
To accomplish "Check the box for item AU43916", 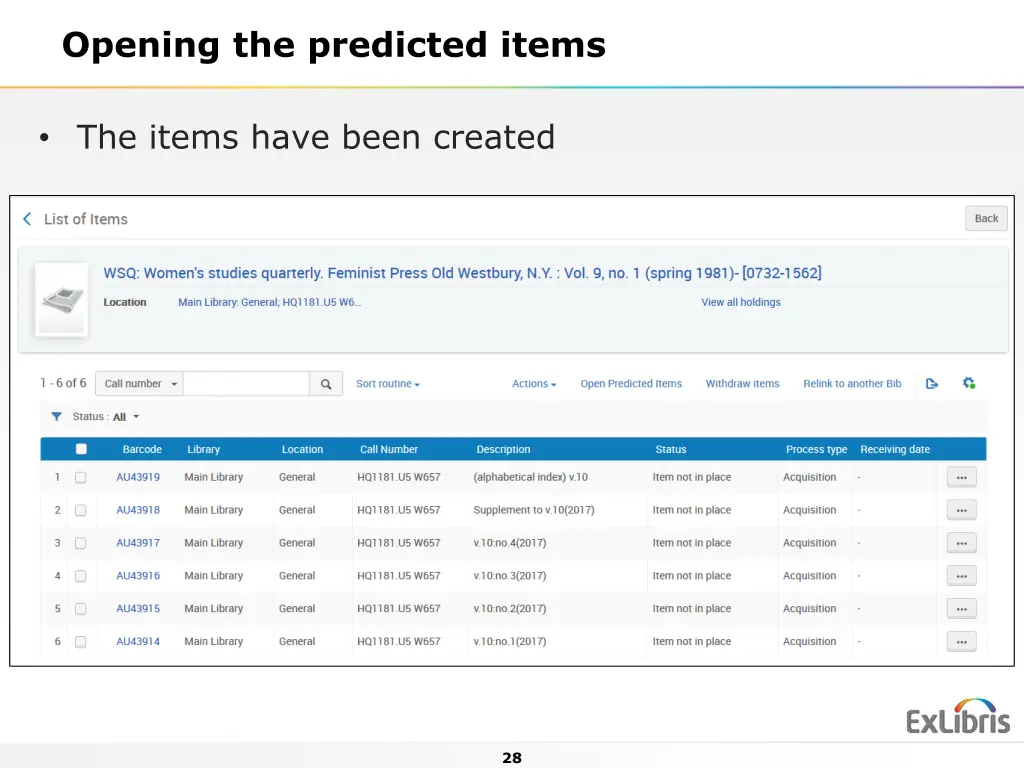I will [80, 576].
